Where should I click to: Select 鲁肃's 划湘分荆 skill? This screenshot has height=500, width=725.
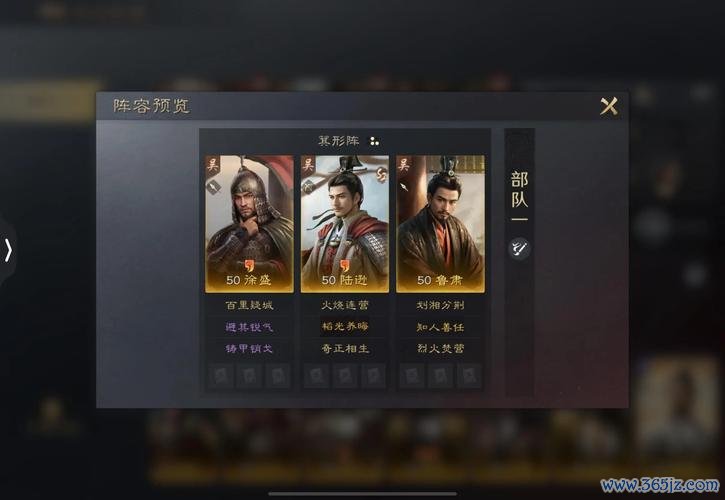point(440,305)
